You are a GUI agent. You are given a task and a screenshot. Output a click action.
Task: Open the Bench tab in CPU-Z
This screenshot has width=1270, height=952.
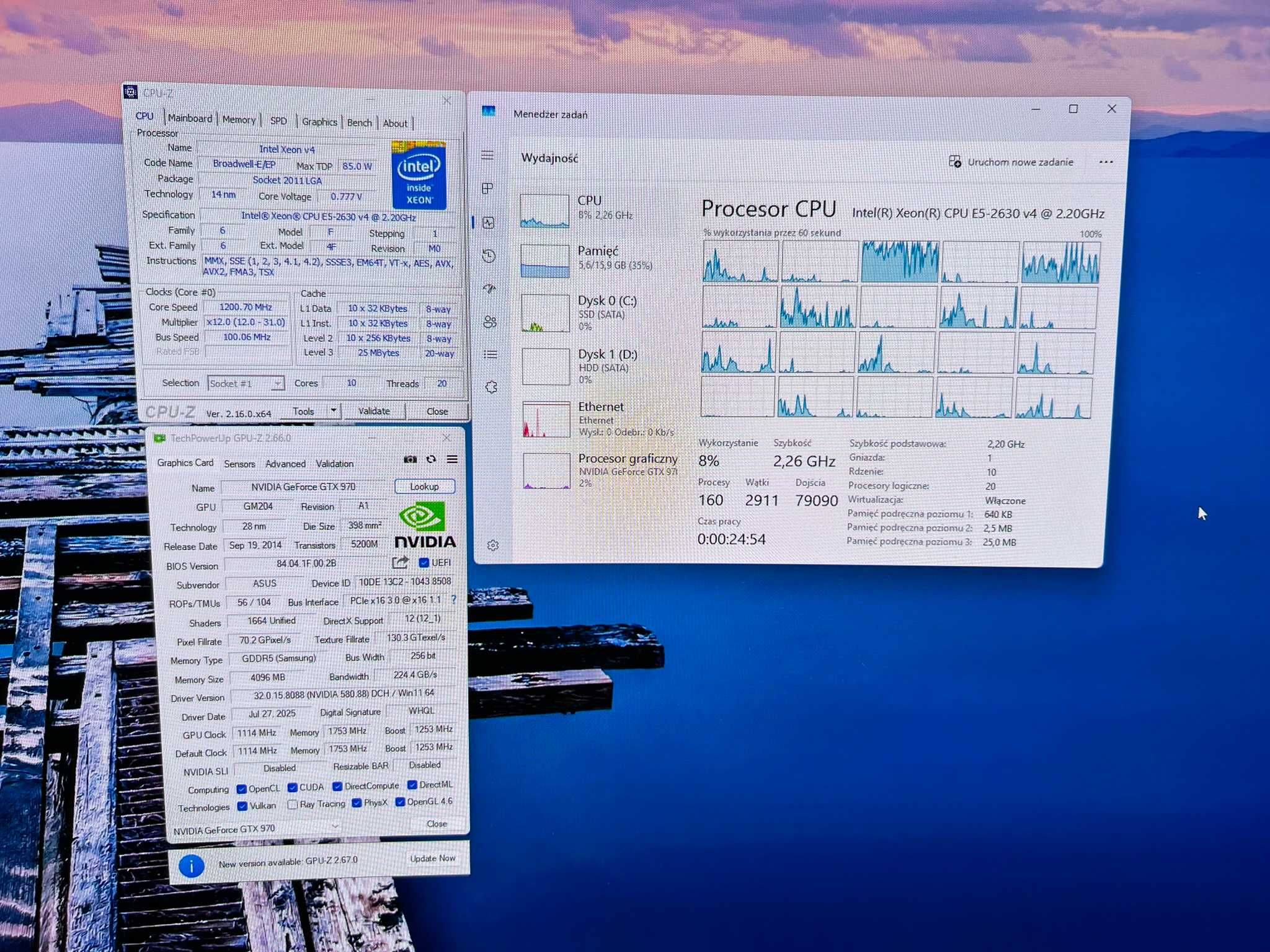[359, 123]
